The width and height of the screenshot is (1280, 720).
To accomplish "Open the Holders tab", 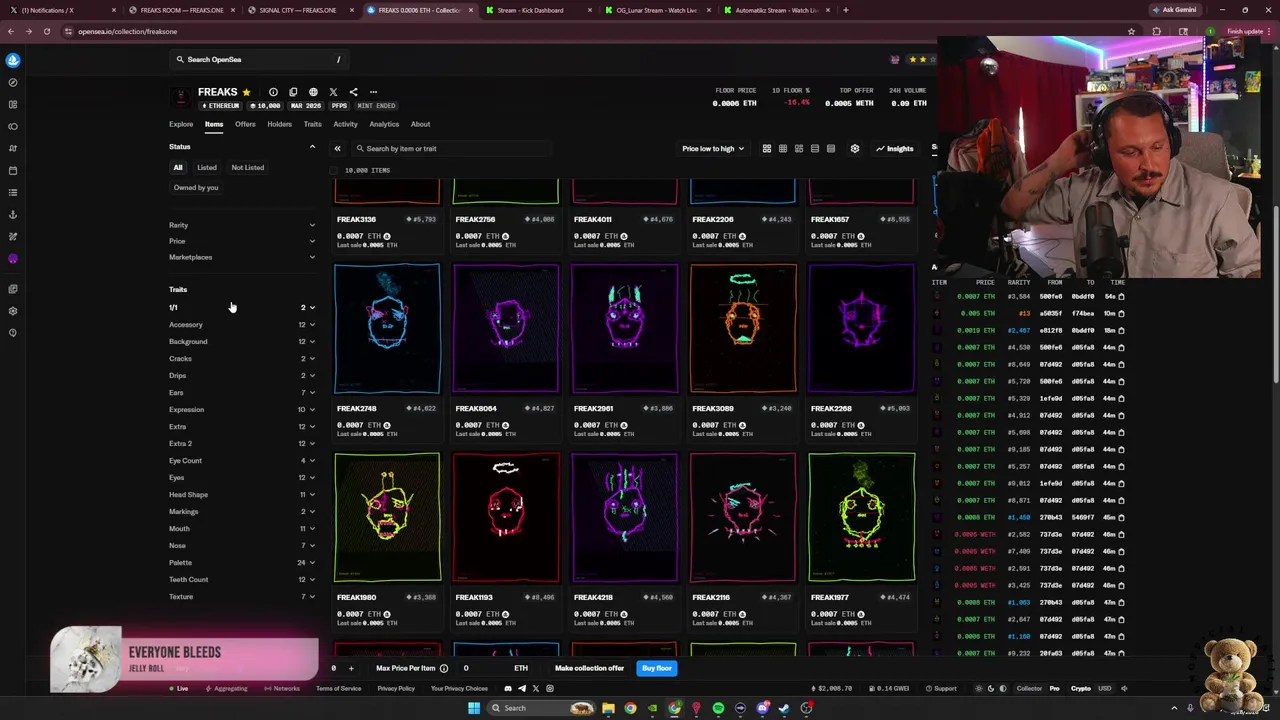I will 280,124.
